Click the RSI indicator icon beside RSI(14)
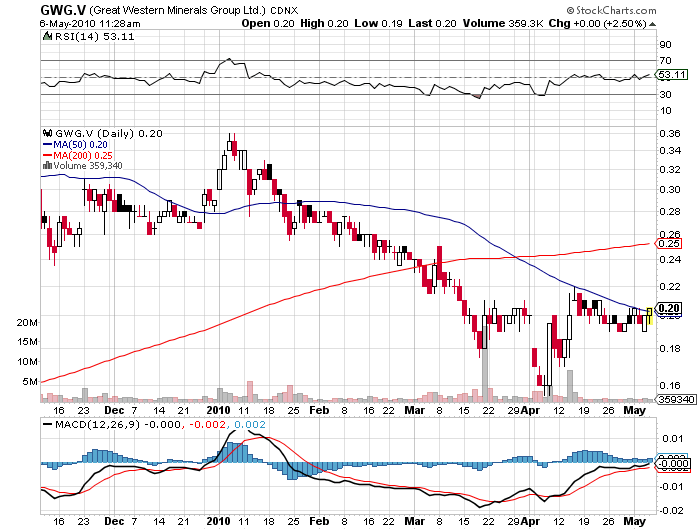 (x=47, y=37)
